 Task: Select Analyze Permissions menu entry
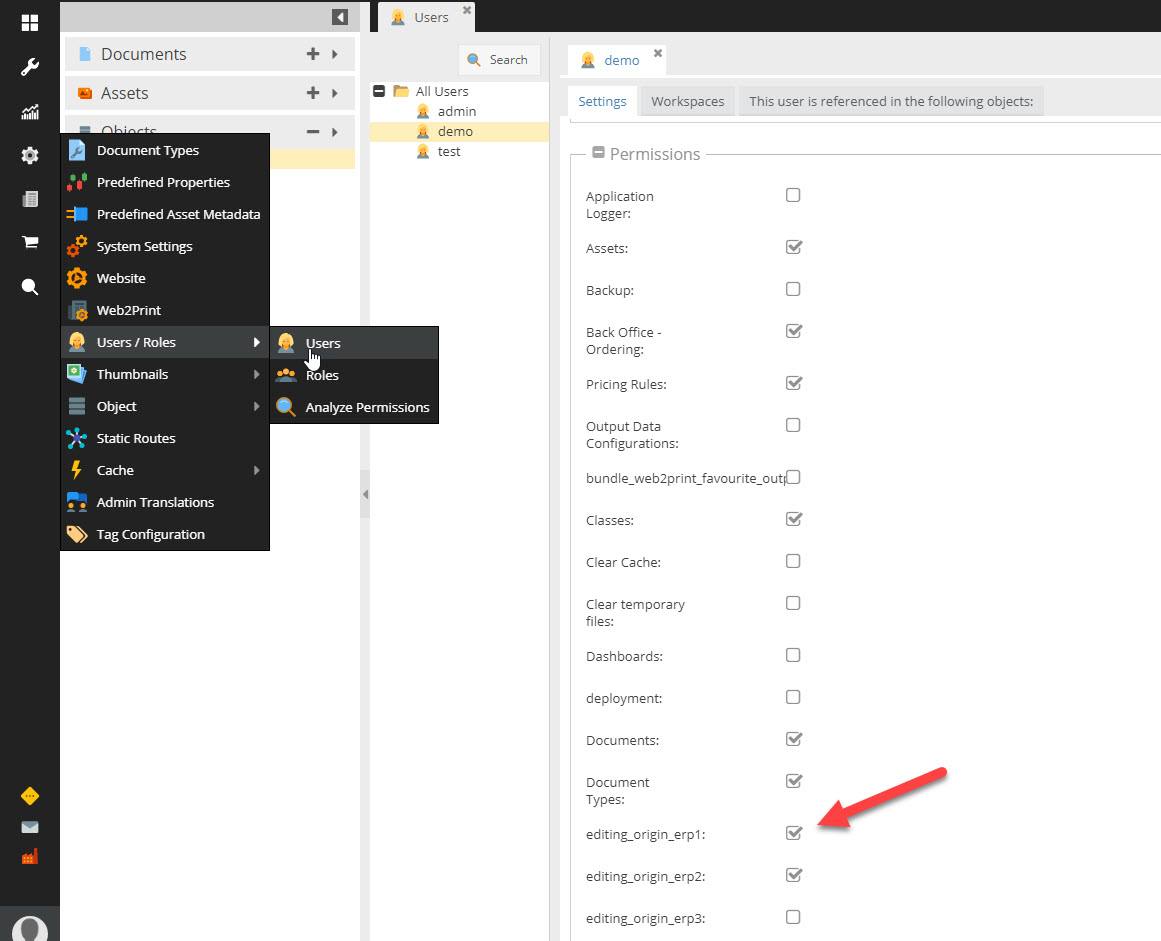coord(366,407)
